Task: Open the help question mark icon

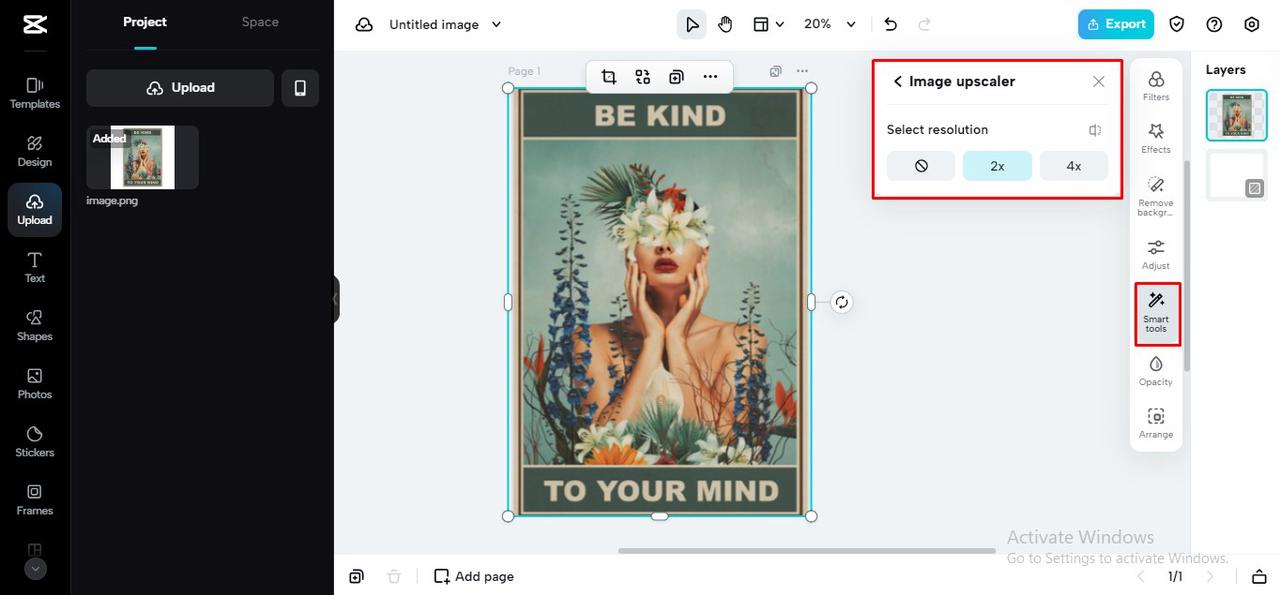Action: coord(1214,24)
